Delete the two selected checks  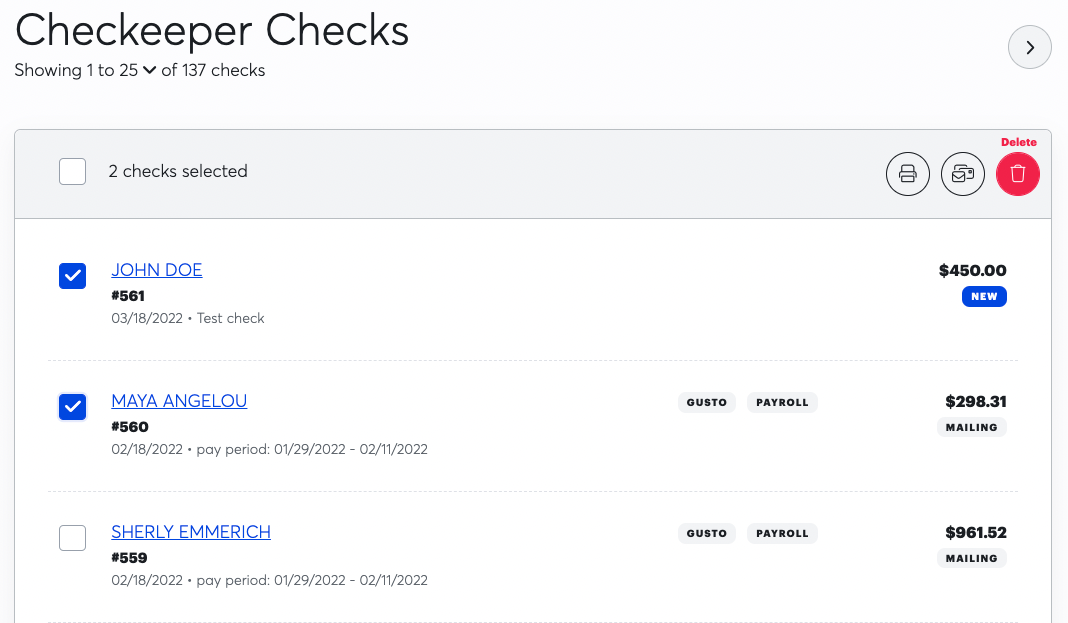(1017, 174)
